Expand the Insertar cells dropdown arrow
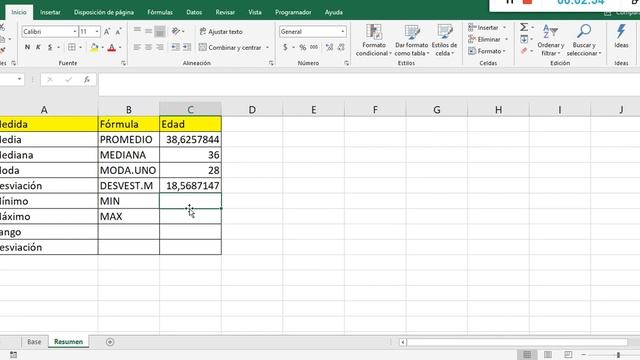Screen dimensions: 640x360 coord(505,27)
